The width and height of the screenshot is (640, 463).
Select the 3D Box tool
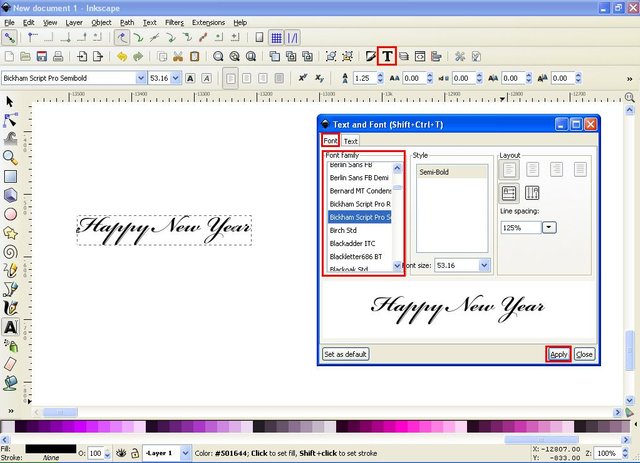(10, 195)
